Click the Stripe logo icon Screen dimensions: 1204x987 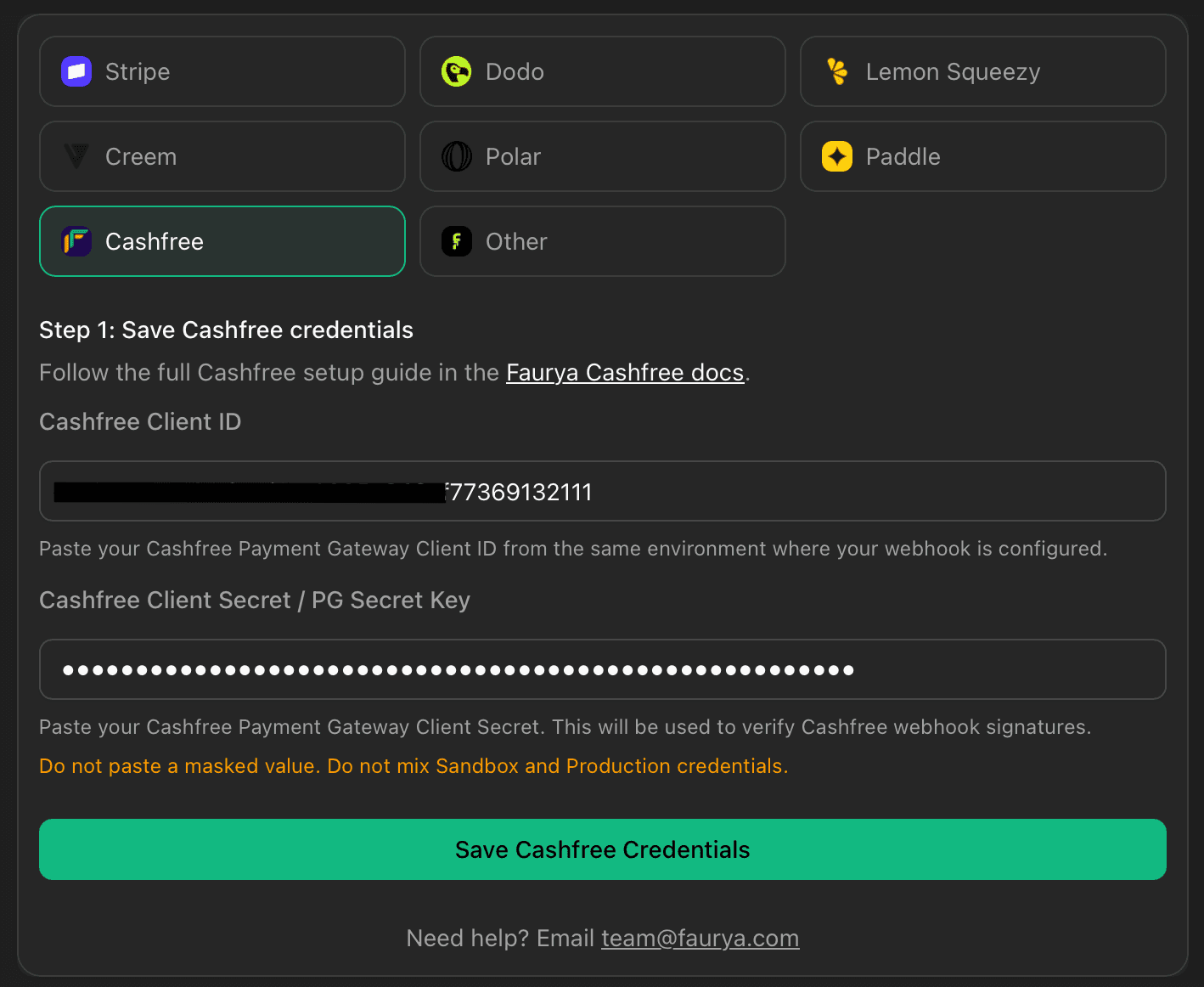(76, 71)
